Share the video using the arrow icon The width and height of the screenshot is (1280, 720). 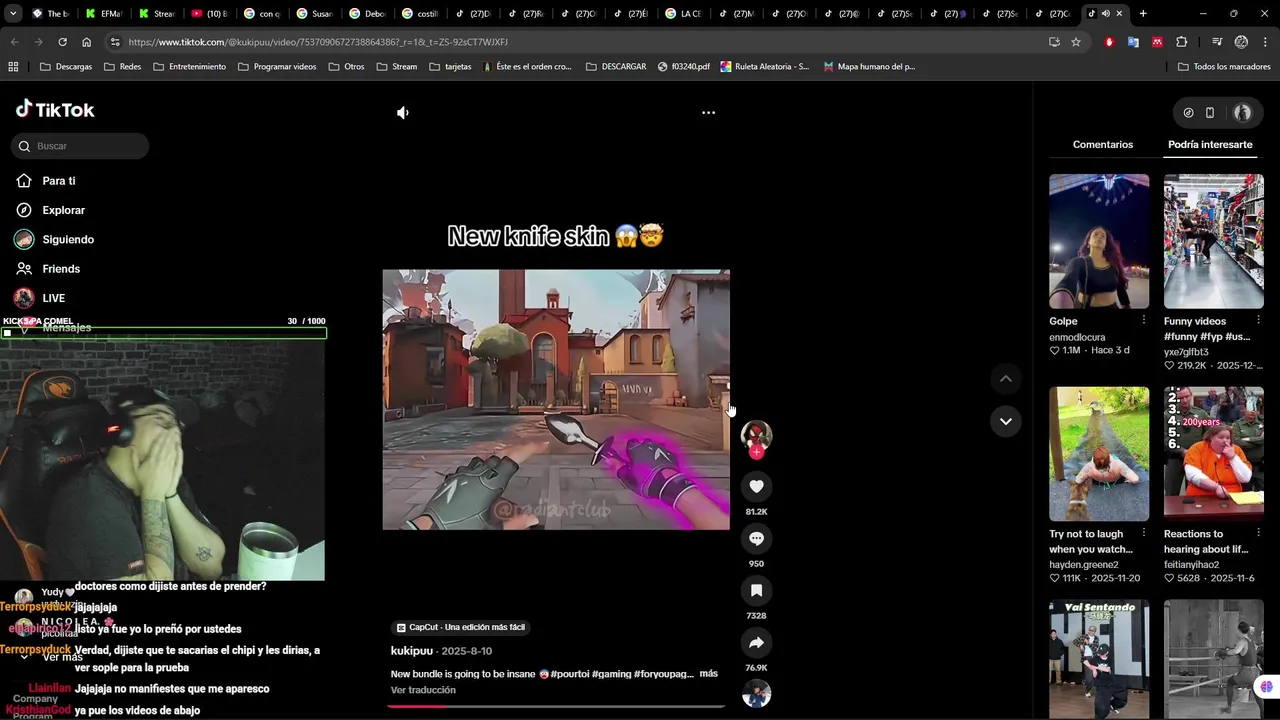point(756,642)
